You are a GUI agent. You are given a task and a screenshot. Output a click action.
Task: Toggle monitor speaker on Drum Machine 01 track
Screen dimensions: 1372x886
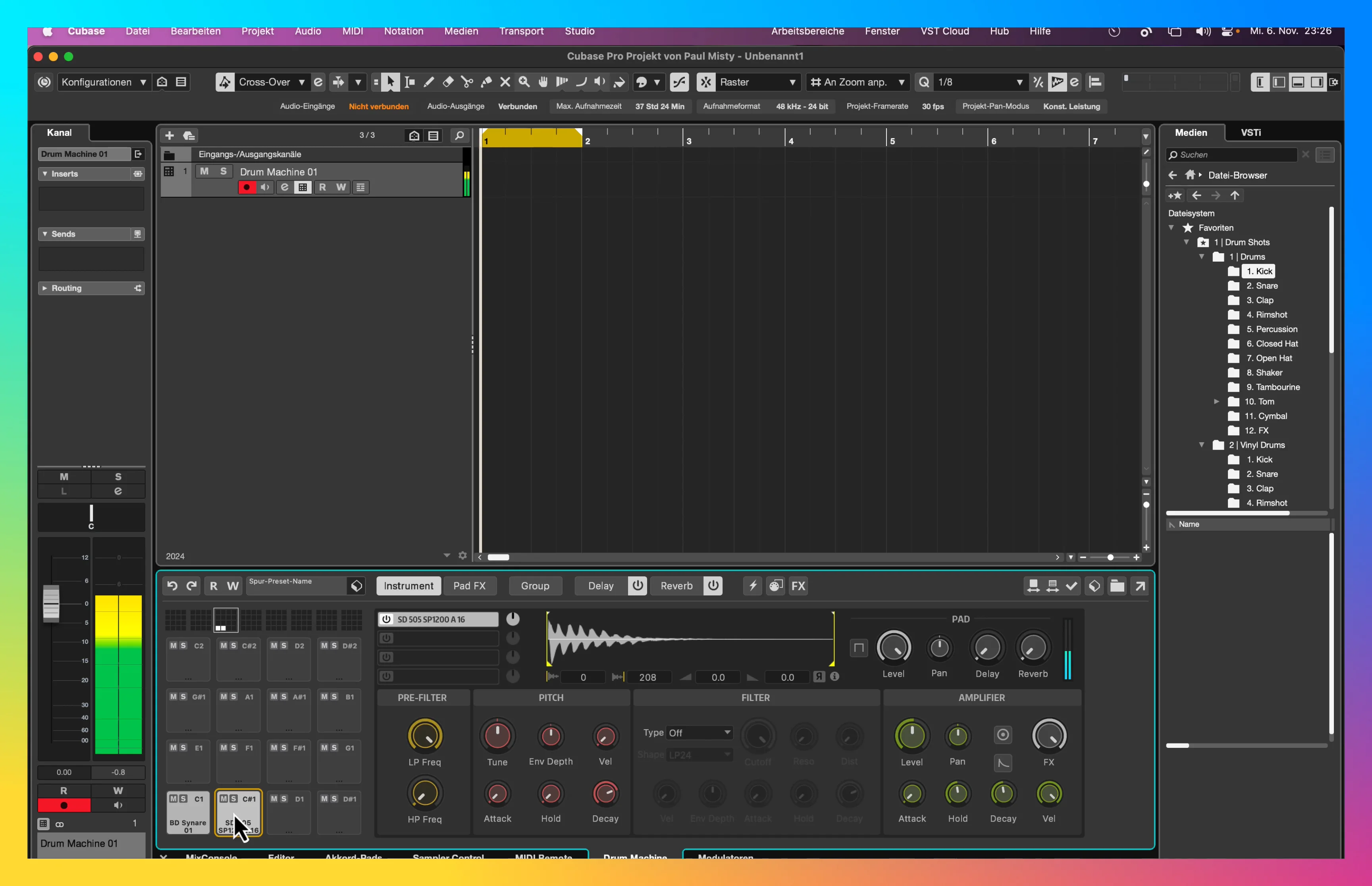pos(265,187)
